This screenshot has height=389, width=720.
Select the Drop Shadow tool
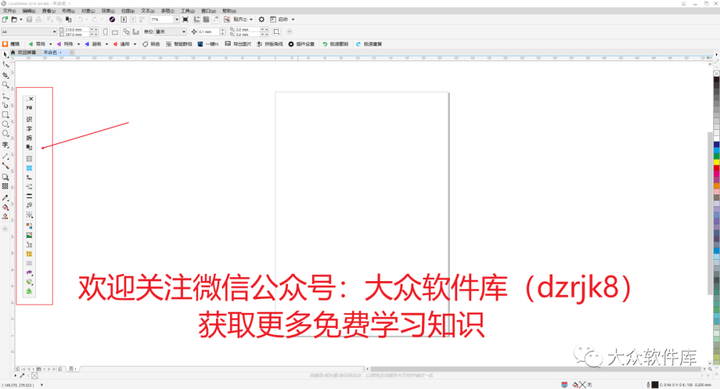tap(6, 177)
